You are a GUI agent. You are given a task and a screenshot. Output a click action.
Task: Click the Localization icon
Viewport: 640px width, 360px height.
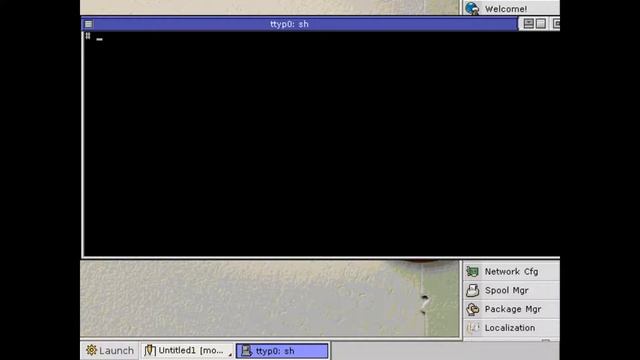(x=473, y=328)
